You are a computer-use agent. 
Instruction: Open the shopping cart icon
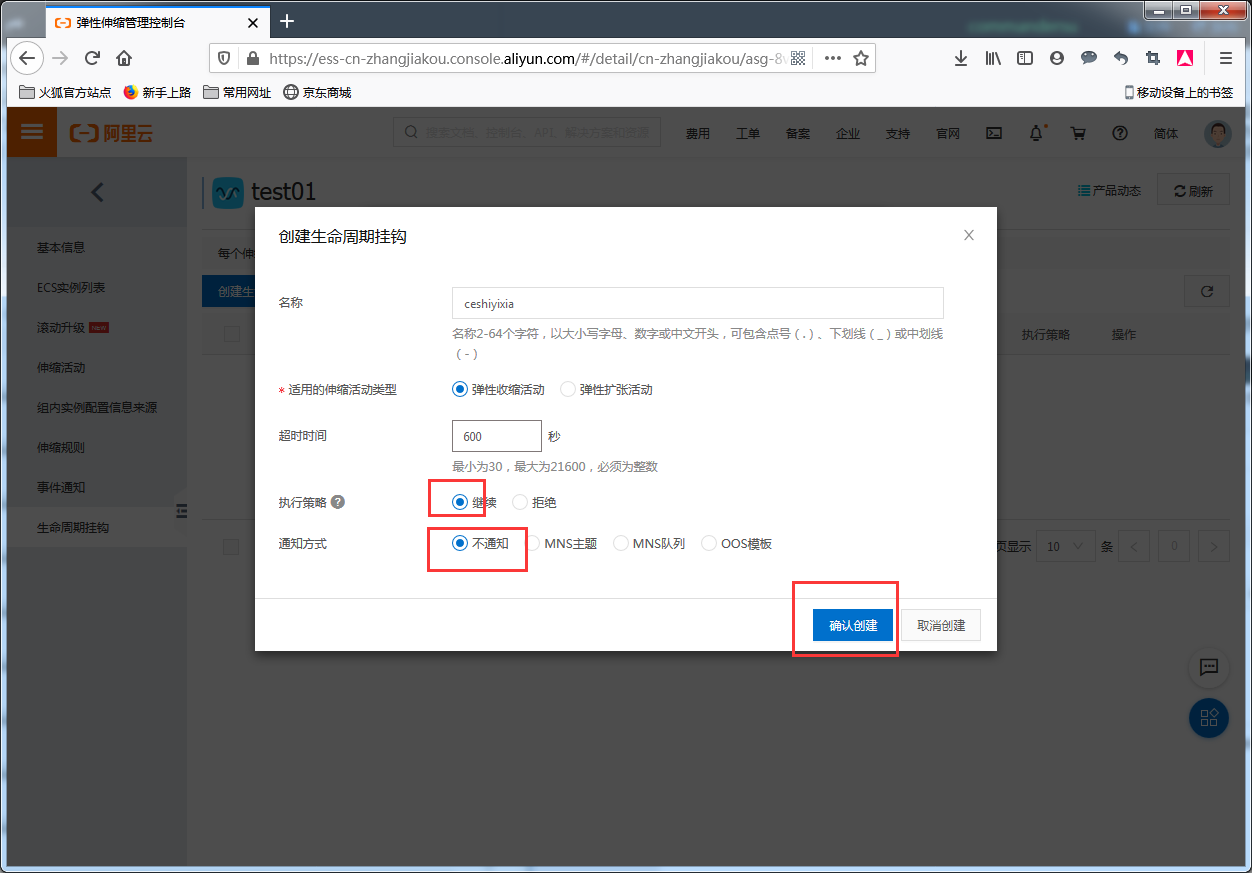pyautogui.click(x=1078, y=133)
